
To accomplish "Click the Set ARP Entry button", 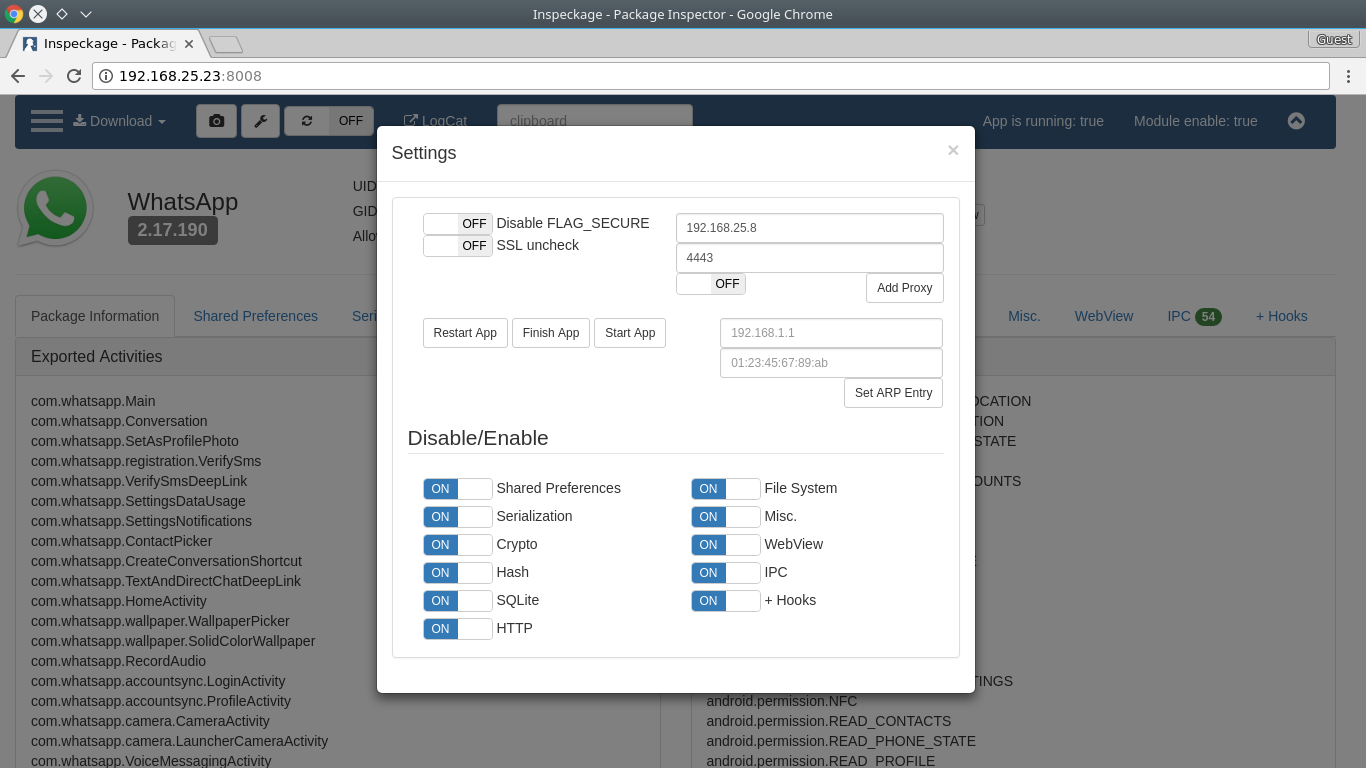I will (x=894, y=393).
